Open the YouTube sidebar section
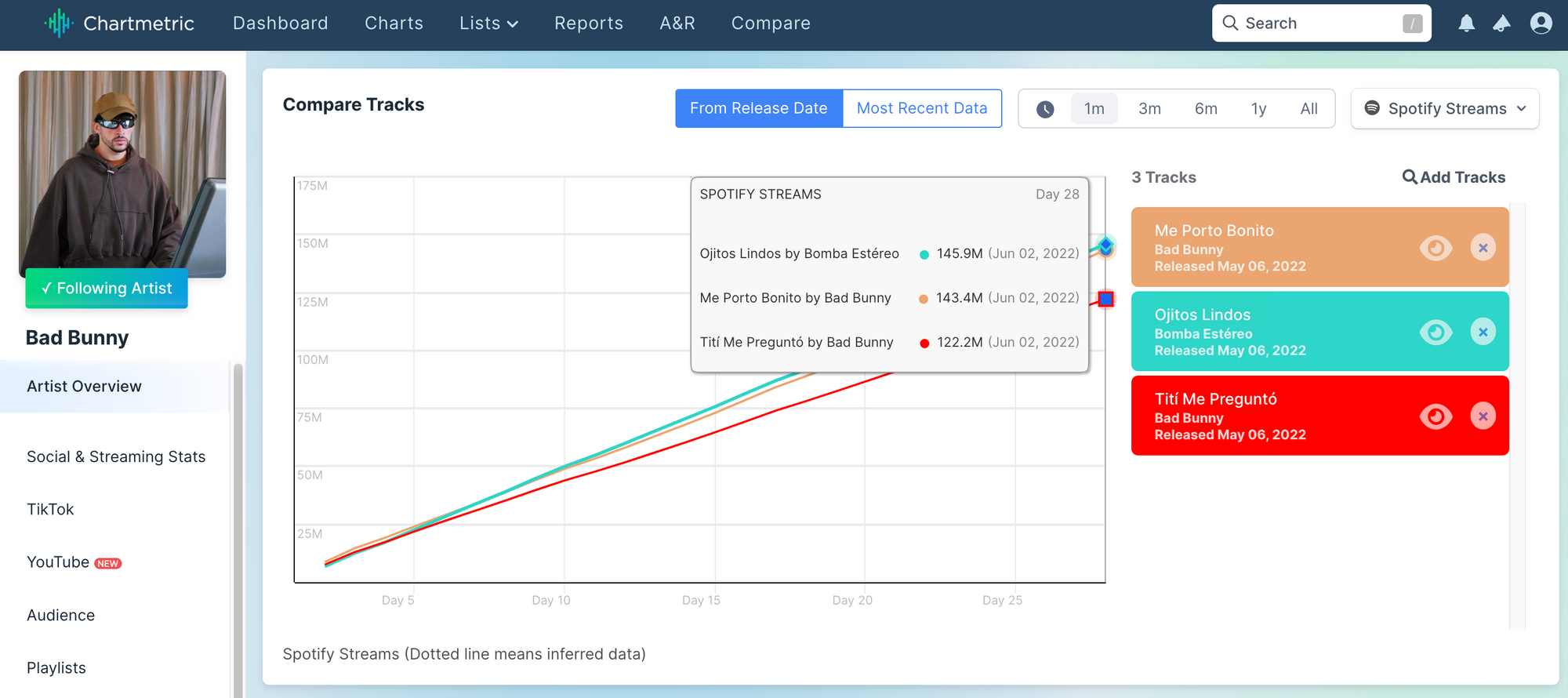 click(58, 562)
